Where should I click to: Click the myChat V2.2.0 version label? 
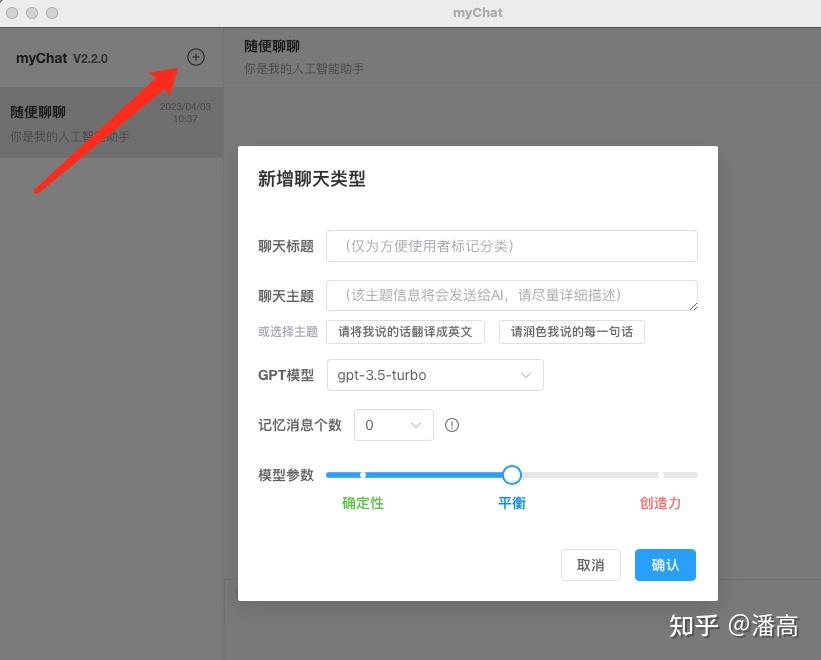62,59
